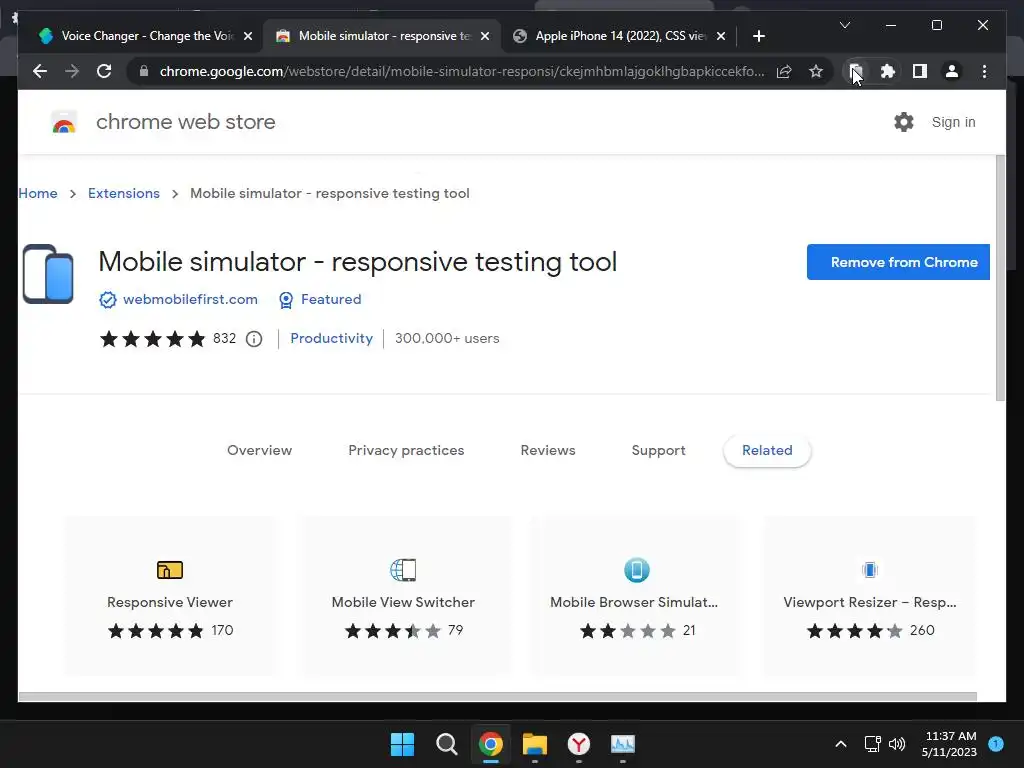Open Mobile View Switcher extension card
1024x768 pixels.
tap(403, 596)
